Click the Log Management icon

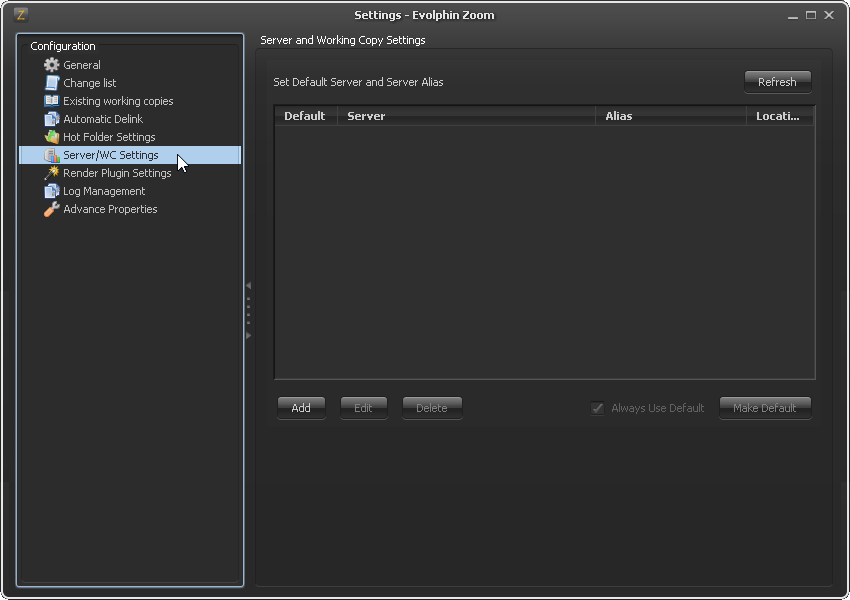[51, 191]
